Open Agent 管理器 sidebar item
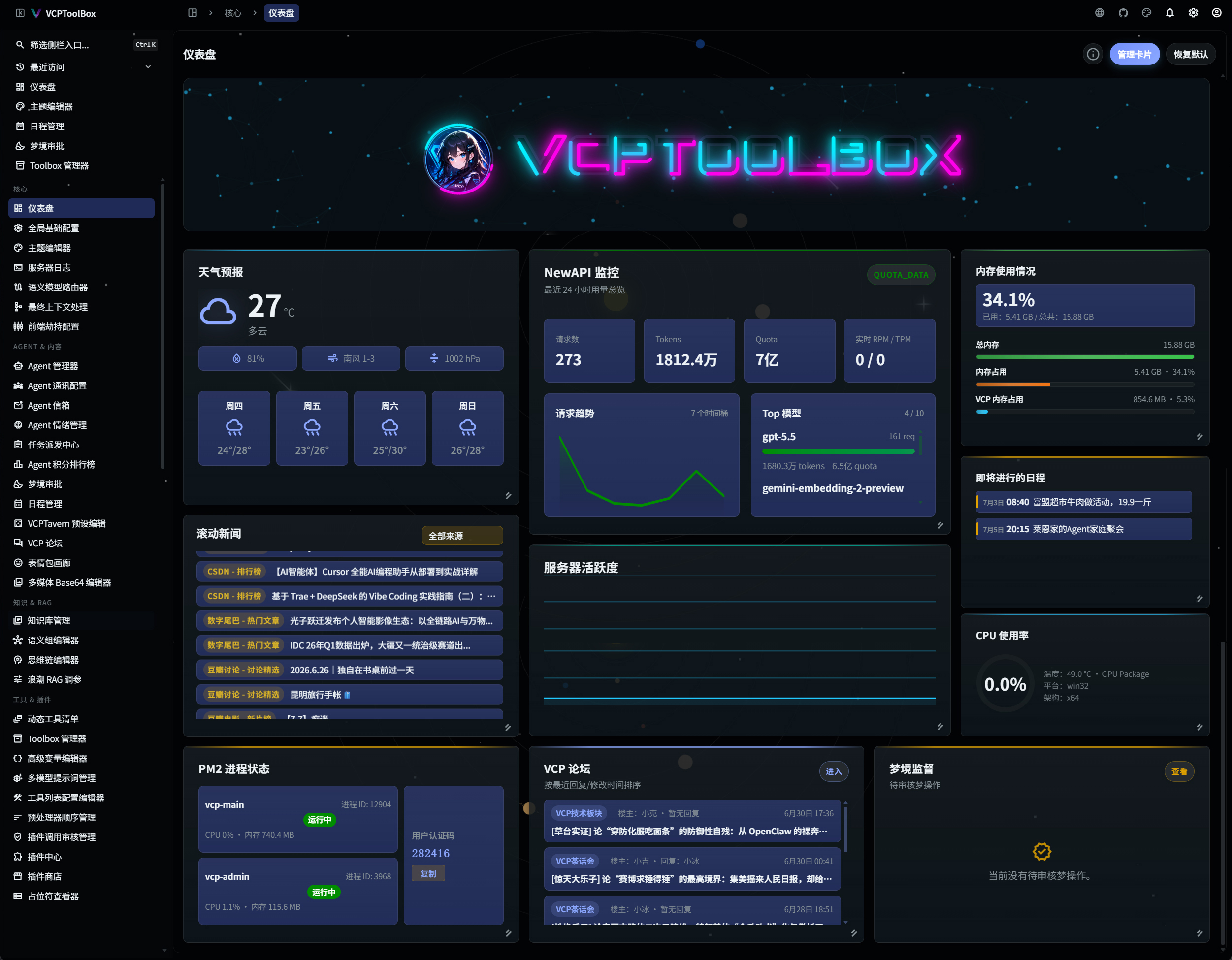1232x960 pixels. click(81, 366)
